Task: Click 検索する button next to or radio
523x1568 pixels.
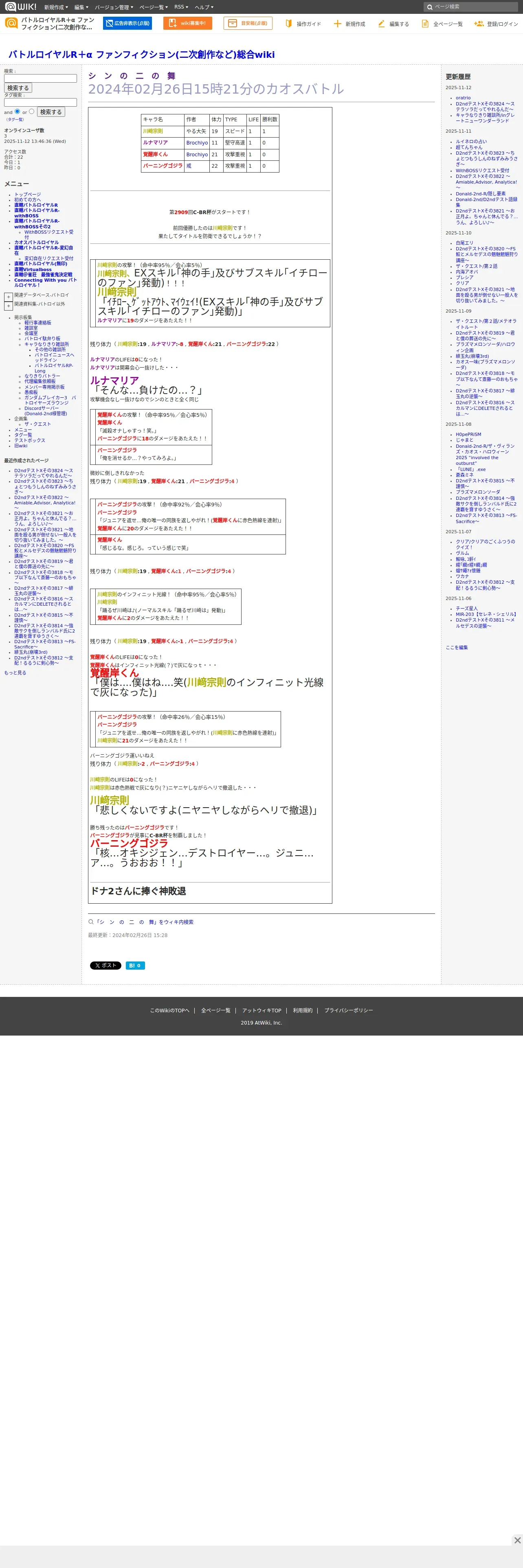Action: 51,112
